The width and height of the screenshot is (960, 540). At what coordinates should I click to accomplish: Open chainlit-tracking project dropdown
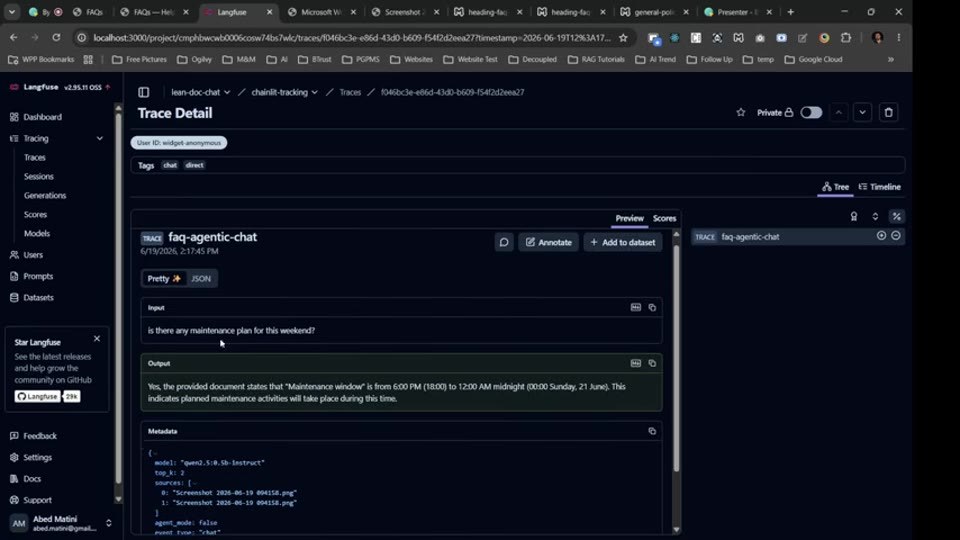pyautogui.click(x=284, y=92)
